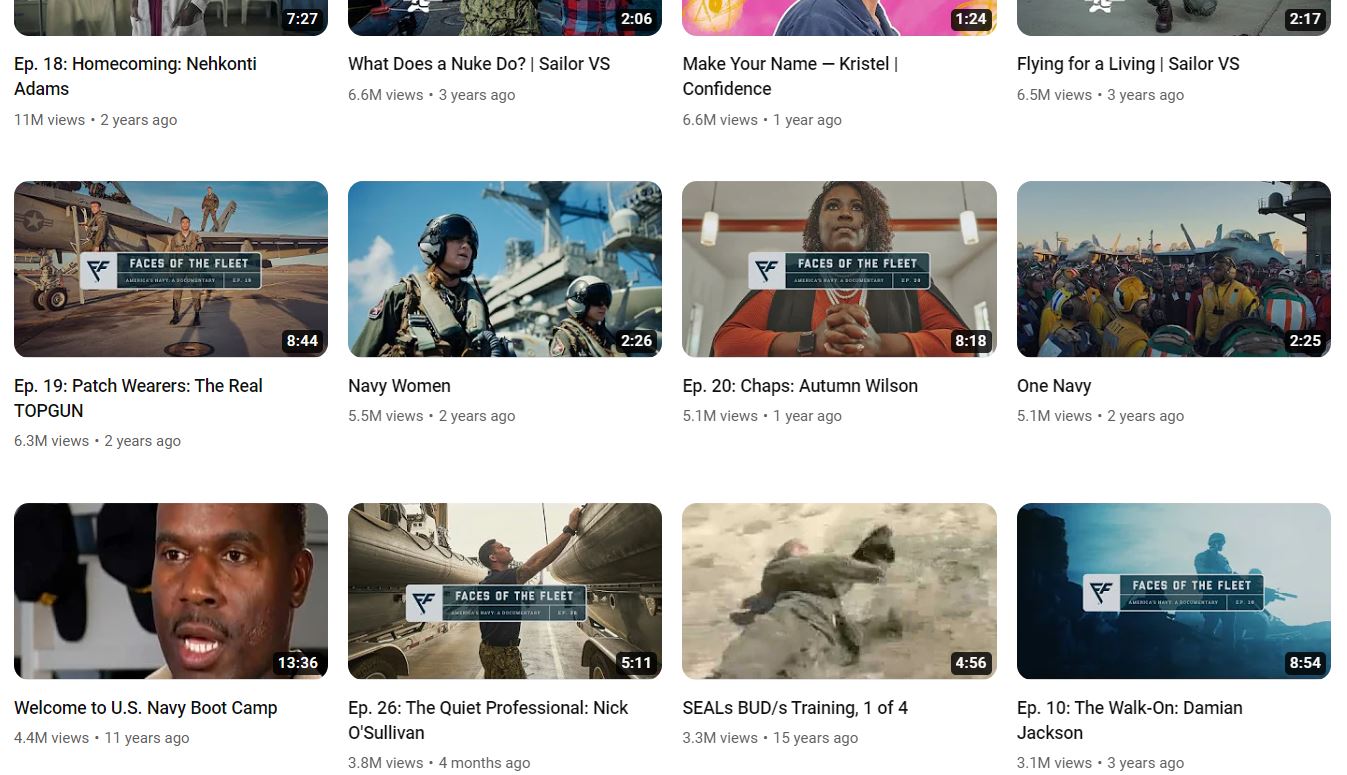Select the 'Flying for a Living' video title
The image size is (1347, 775).
(x=1127, y=64)
